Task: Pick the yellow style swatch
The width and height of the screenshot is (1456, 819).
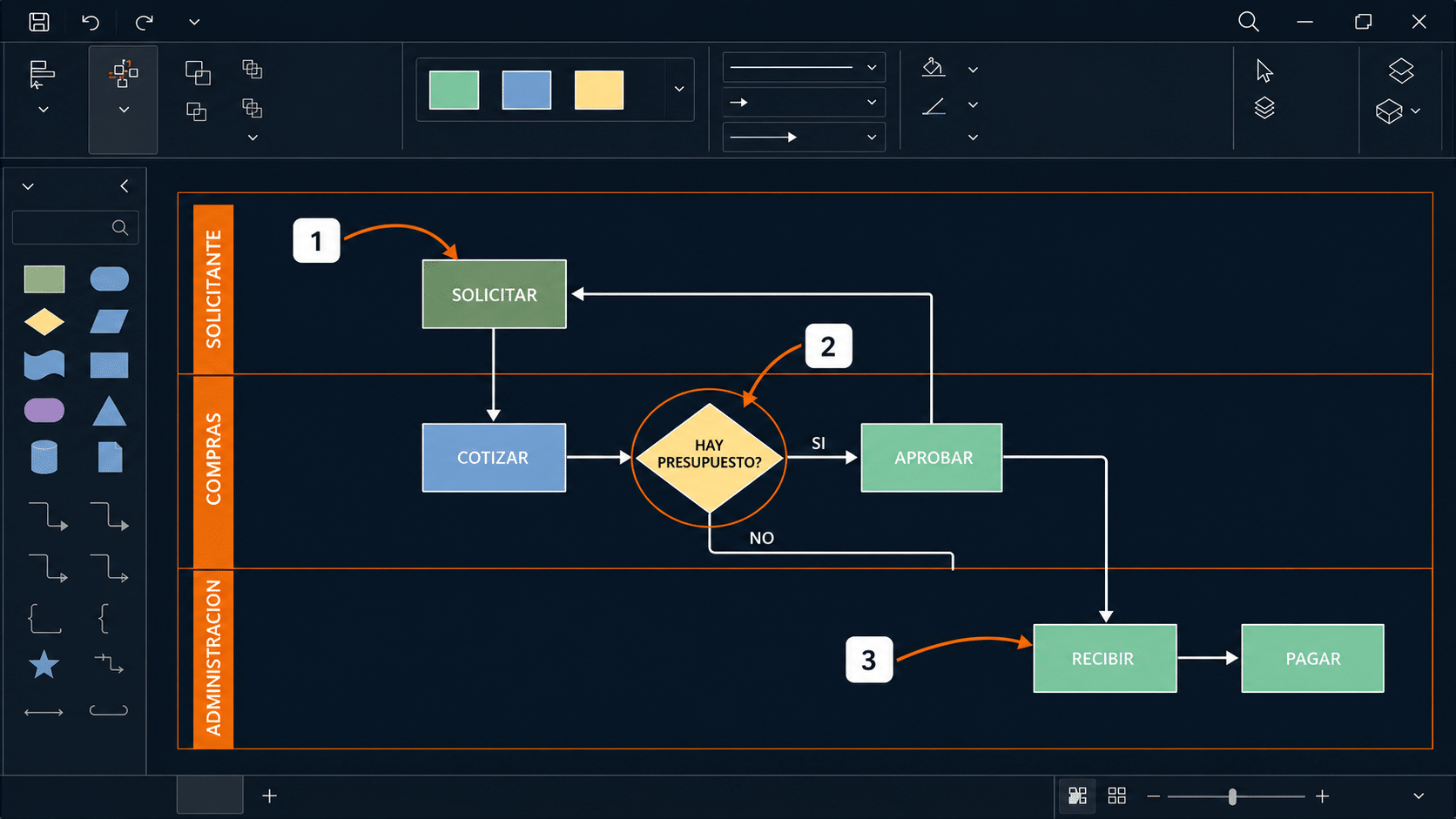Action: [599, 90]
